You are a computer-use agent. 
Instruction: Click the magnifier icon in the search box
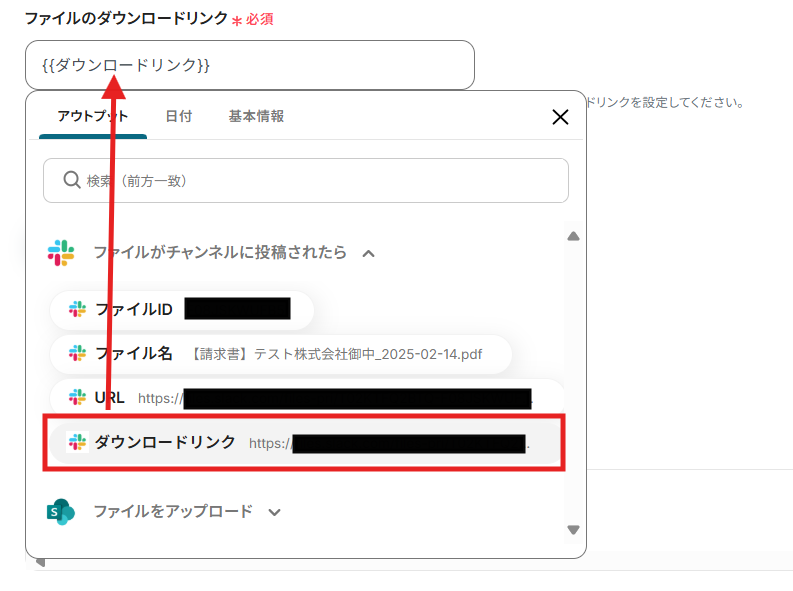coord(72,180)
